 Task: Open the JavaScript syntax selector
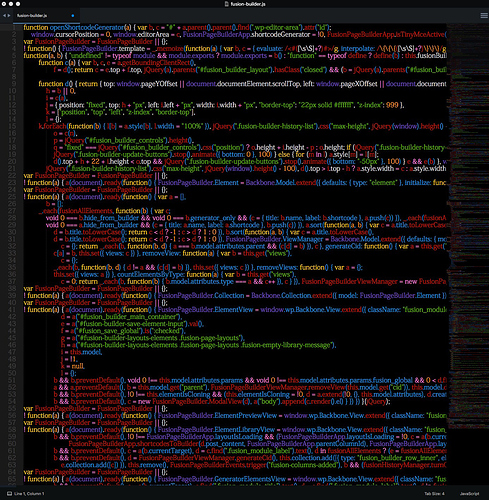pos(469,493)
